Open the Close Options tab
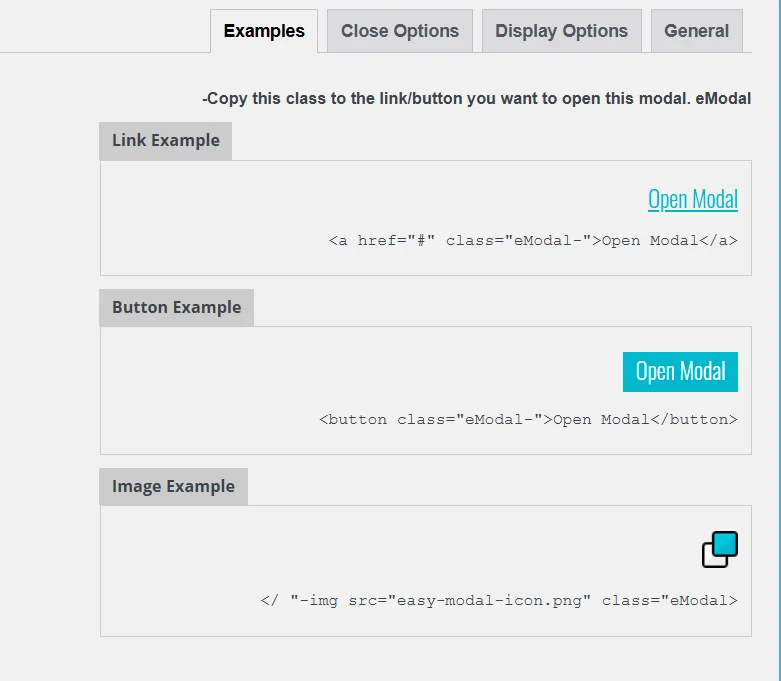Screen dimensions: 781x681 pyautogui.click(x=400, y=31)
